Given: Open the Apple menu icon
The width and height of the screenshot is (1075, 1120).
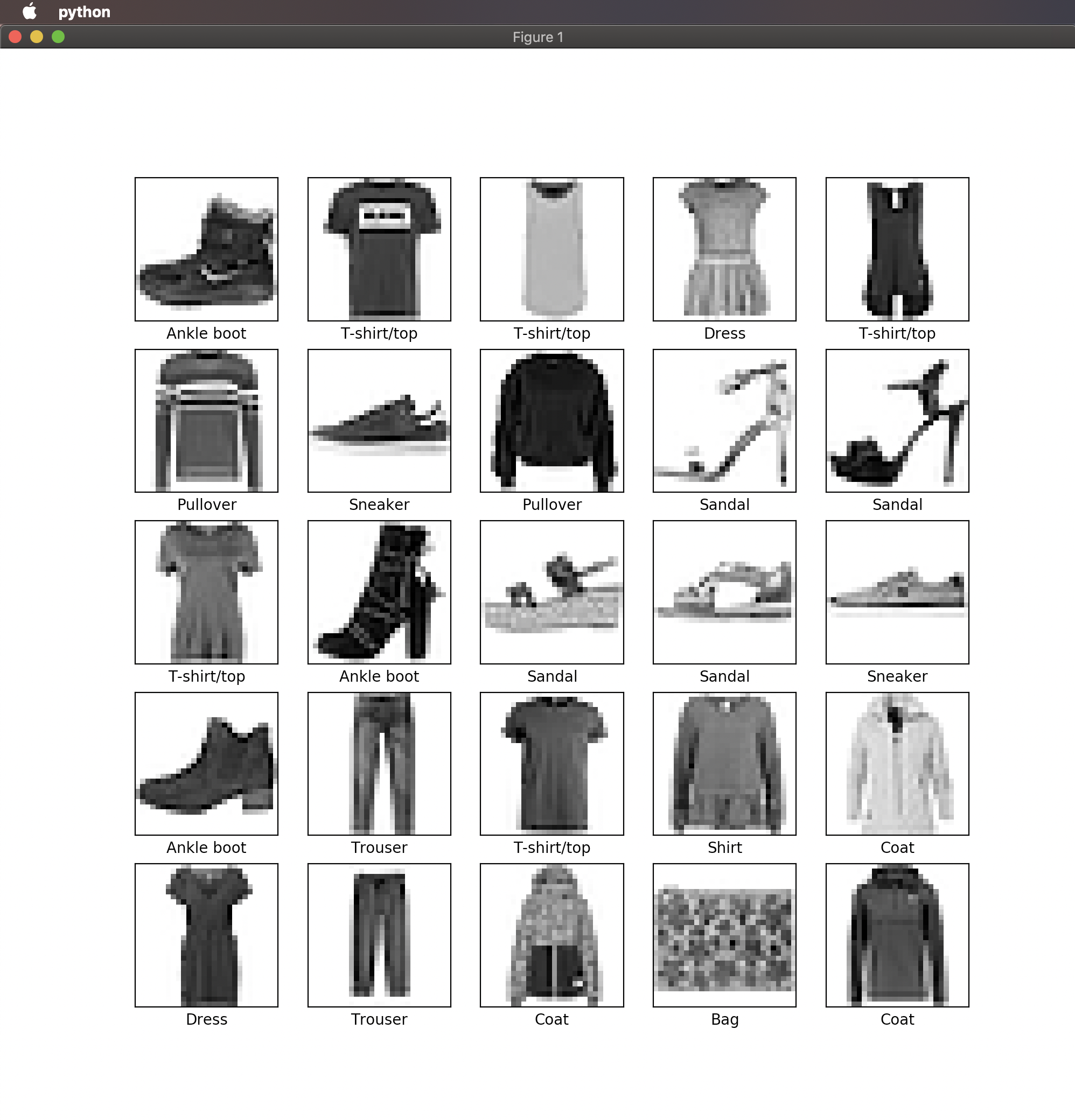Looking at the screenshot, I should coord(29,11).
